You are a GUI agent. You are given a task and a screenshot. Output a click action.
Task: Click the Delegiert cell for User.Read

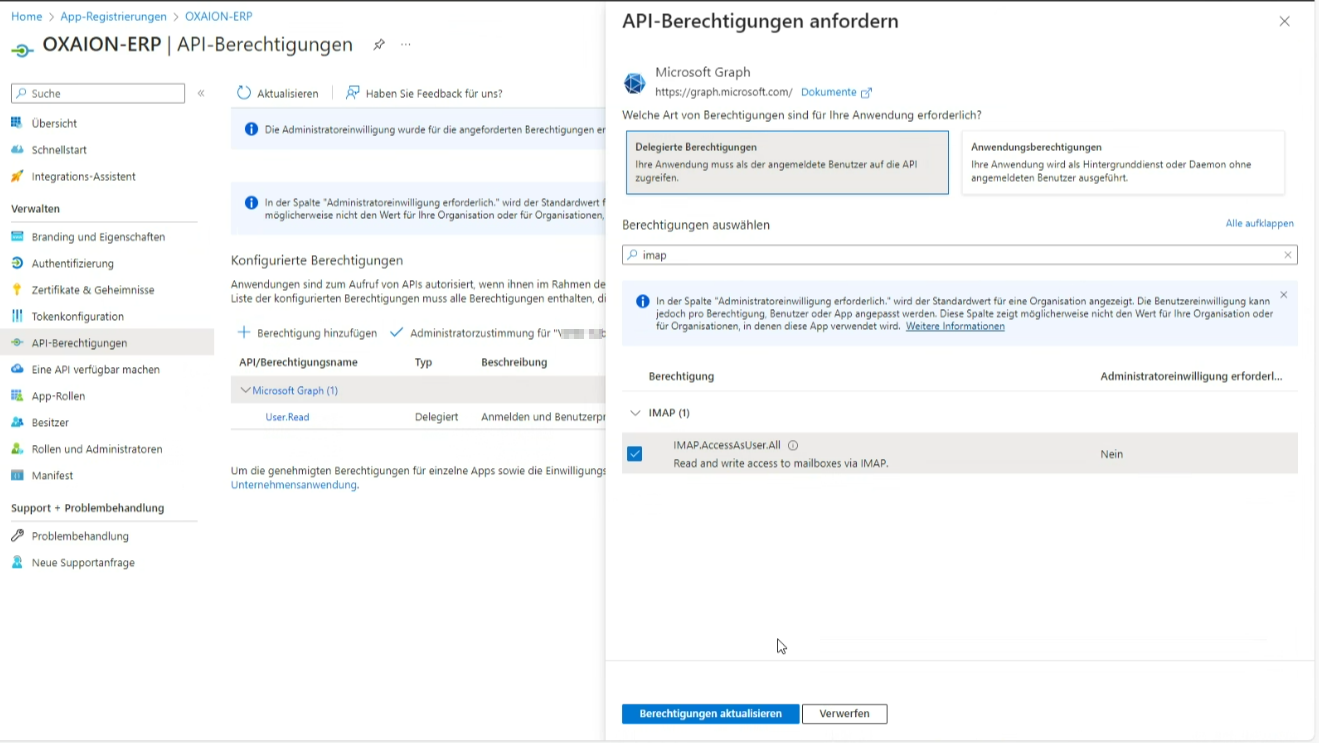click(436, 417)
